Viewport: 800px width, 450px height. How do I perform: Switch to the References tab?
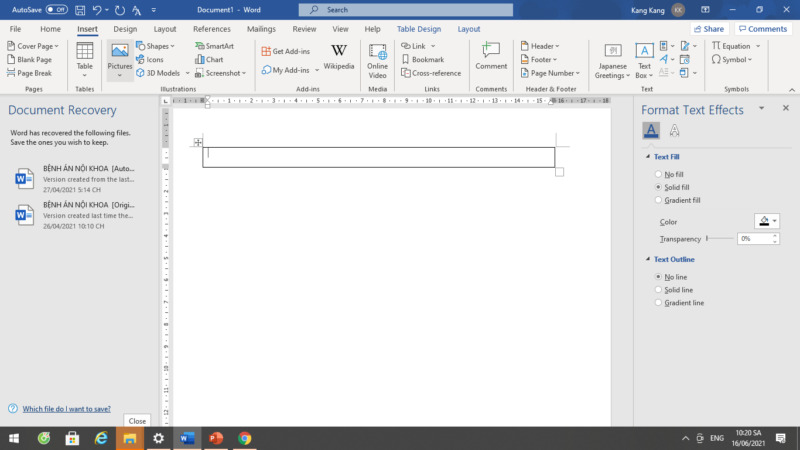(x=212, y=29)
